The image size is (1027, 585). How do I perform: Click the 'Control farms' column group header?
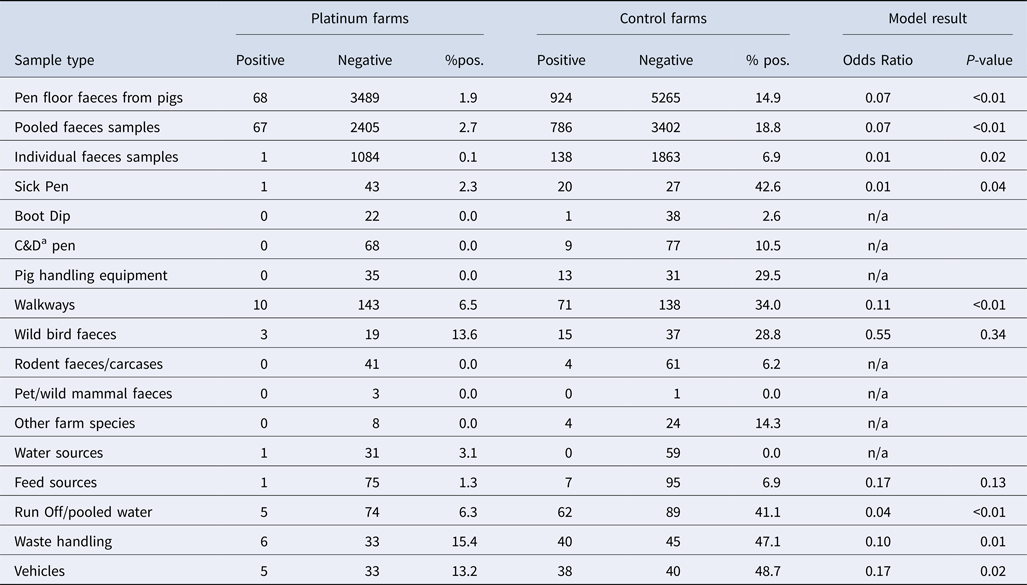662,19
